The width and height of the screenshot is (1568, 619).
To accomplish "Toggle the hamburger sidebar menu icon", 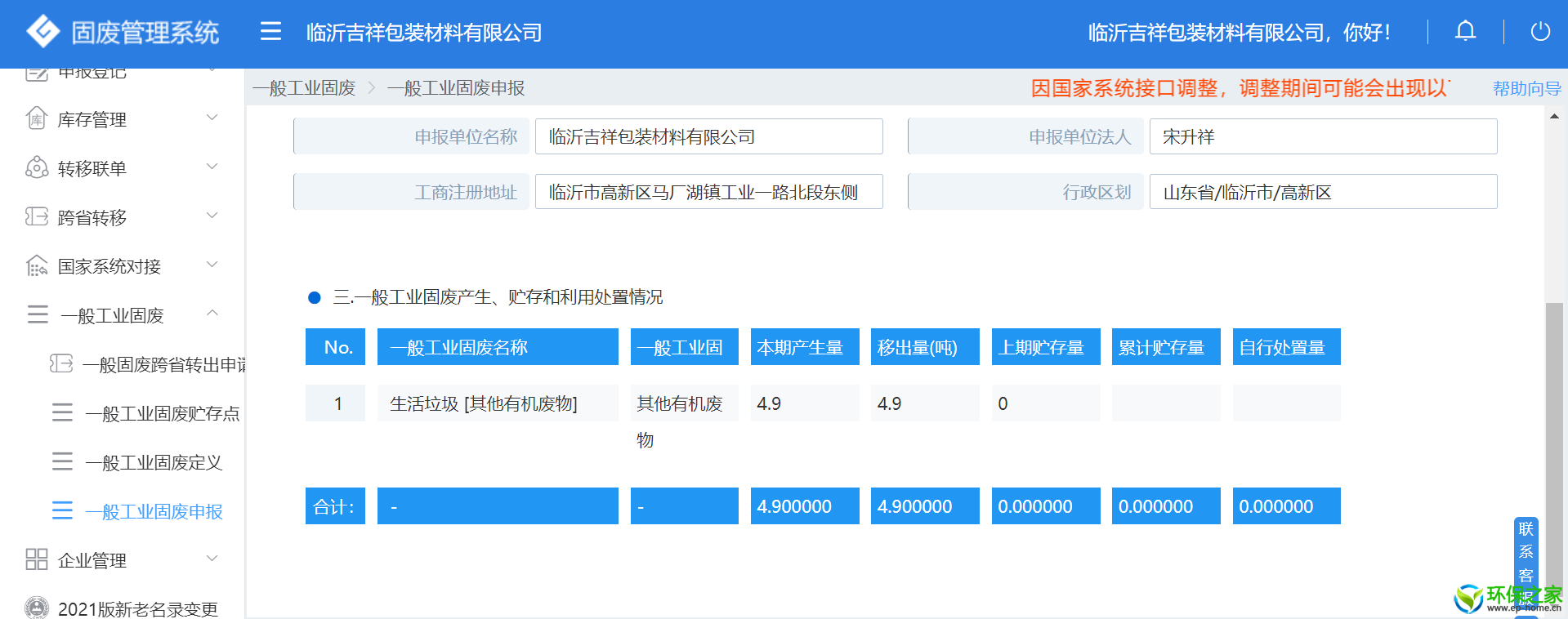I will coord(270,32).
